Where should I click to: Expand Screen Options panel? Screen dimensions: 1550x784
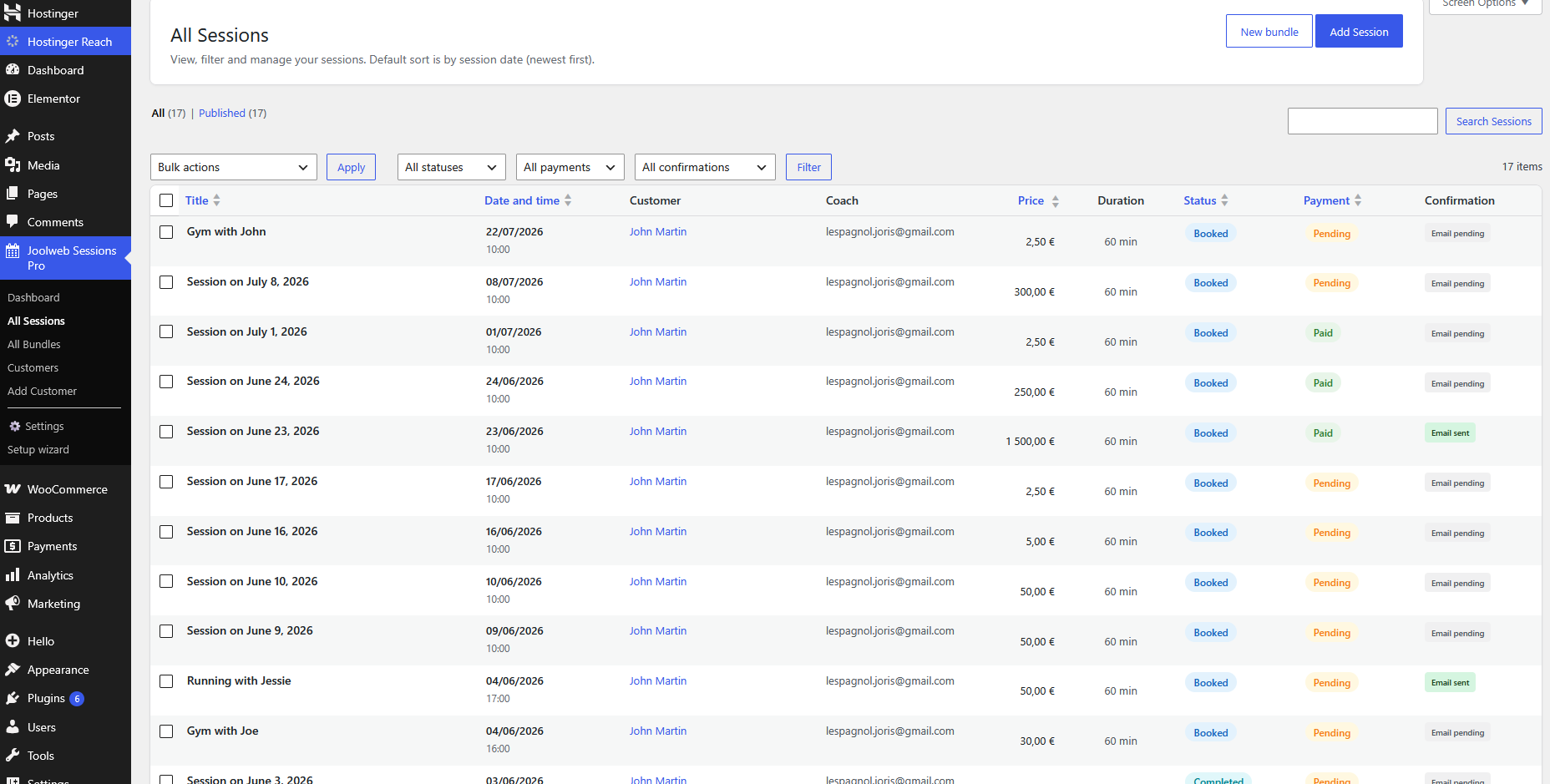(1486, 4)
